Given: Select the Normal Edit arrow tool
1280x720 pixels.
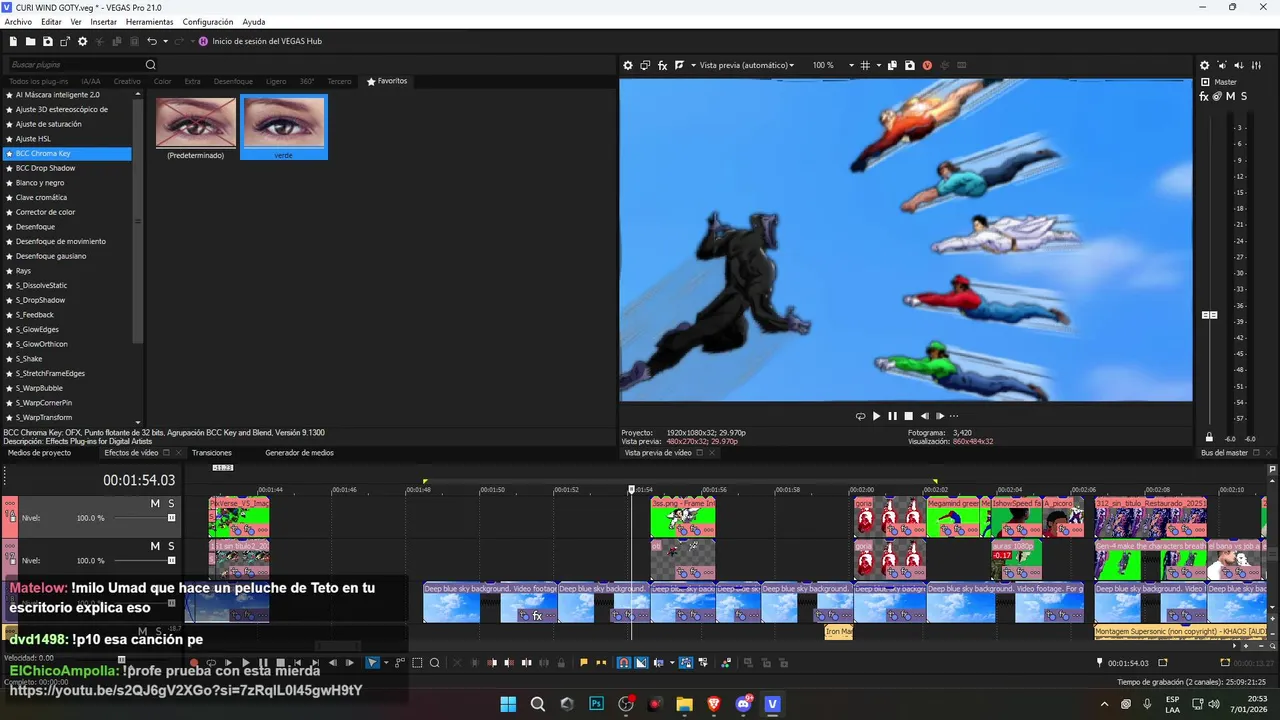Looking at the screenshot, I should [x=372, y=663].
